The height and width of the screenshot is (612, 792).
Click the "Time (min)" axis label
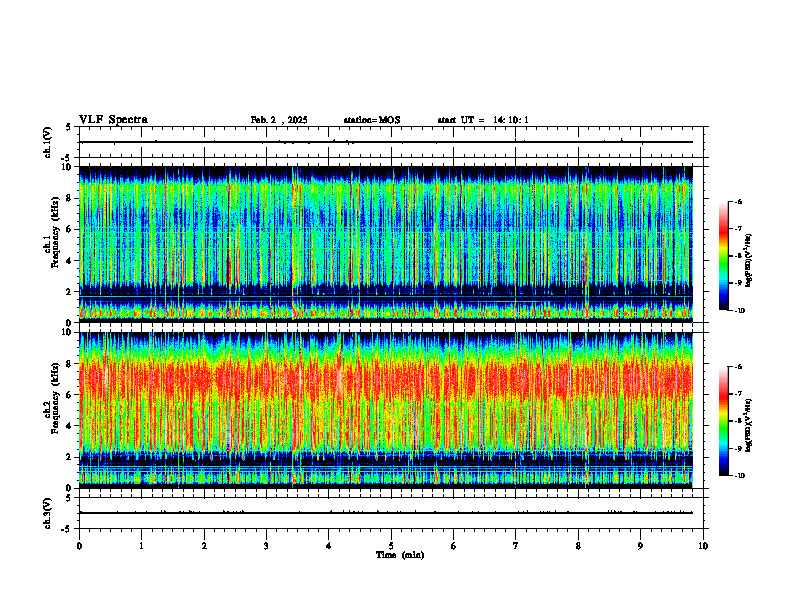pyautogui.click(x=400, y=555)
